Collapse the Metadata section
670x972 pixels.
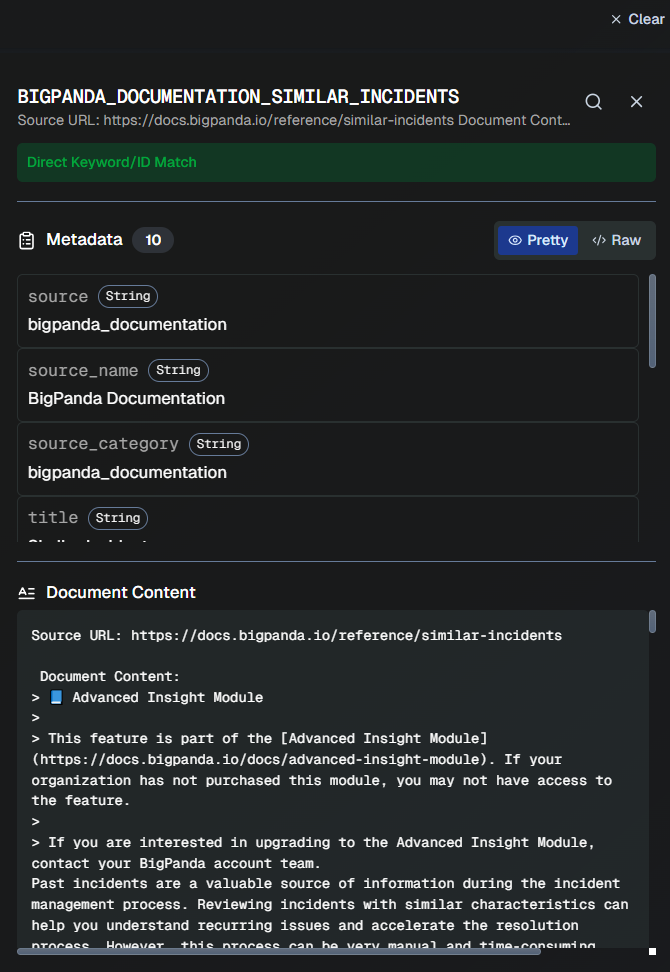point(84,239)
